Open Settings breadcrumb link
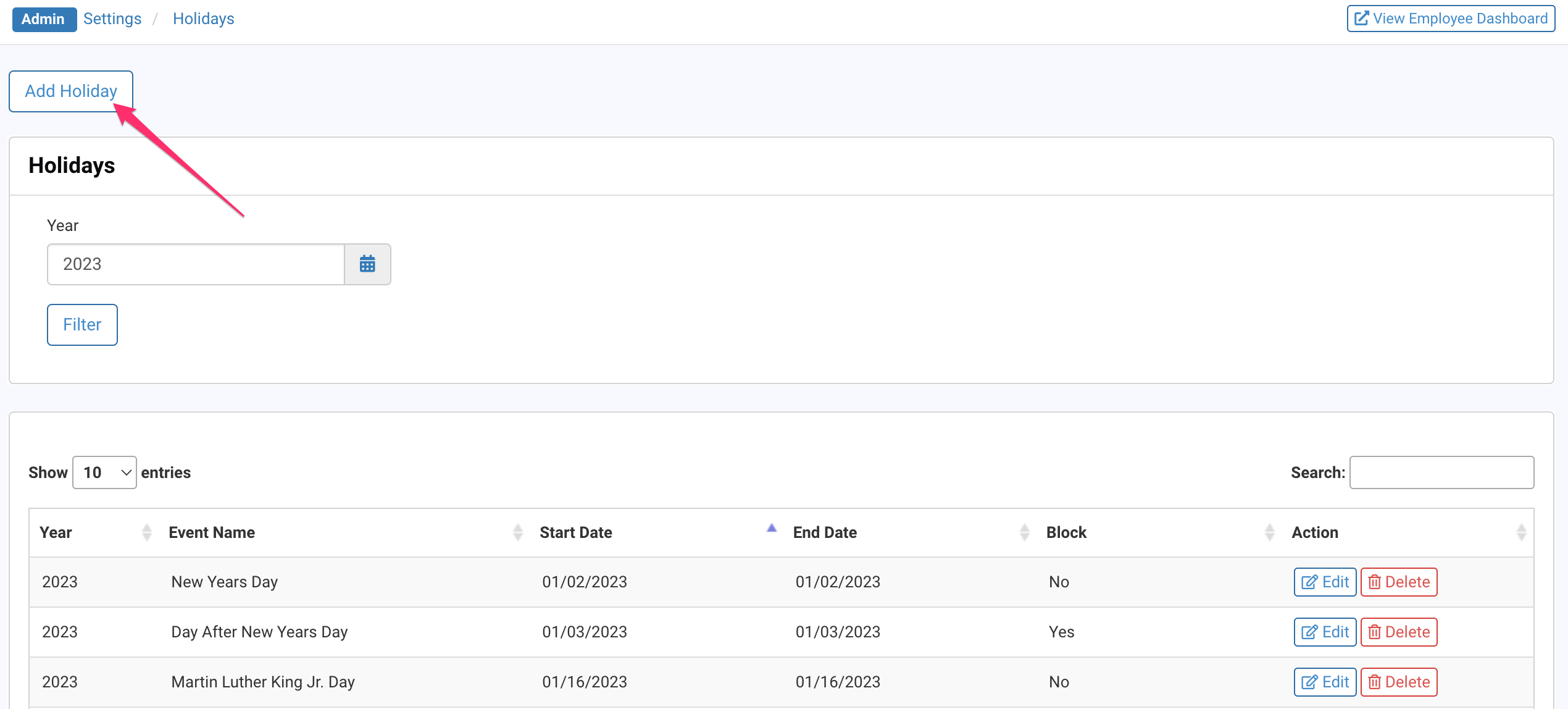 pyautogui.click(x=112, y=19)
